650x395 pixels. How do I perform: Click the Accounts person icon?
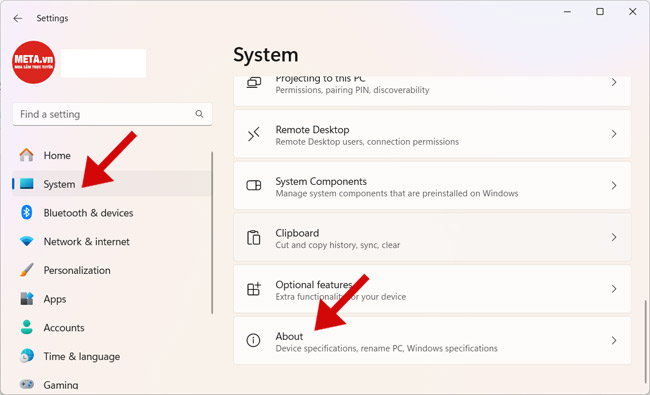tap(27, 327)
